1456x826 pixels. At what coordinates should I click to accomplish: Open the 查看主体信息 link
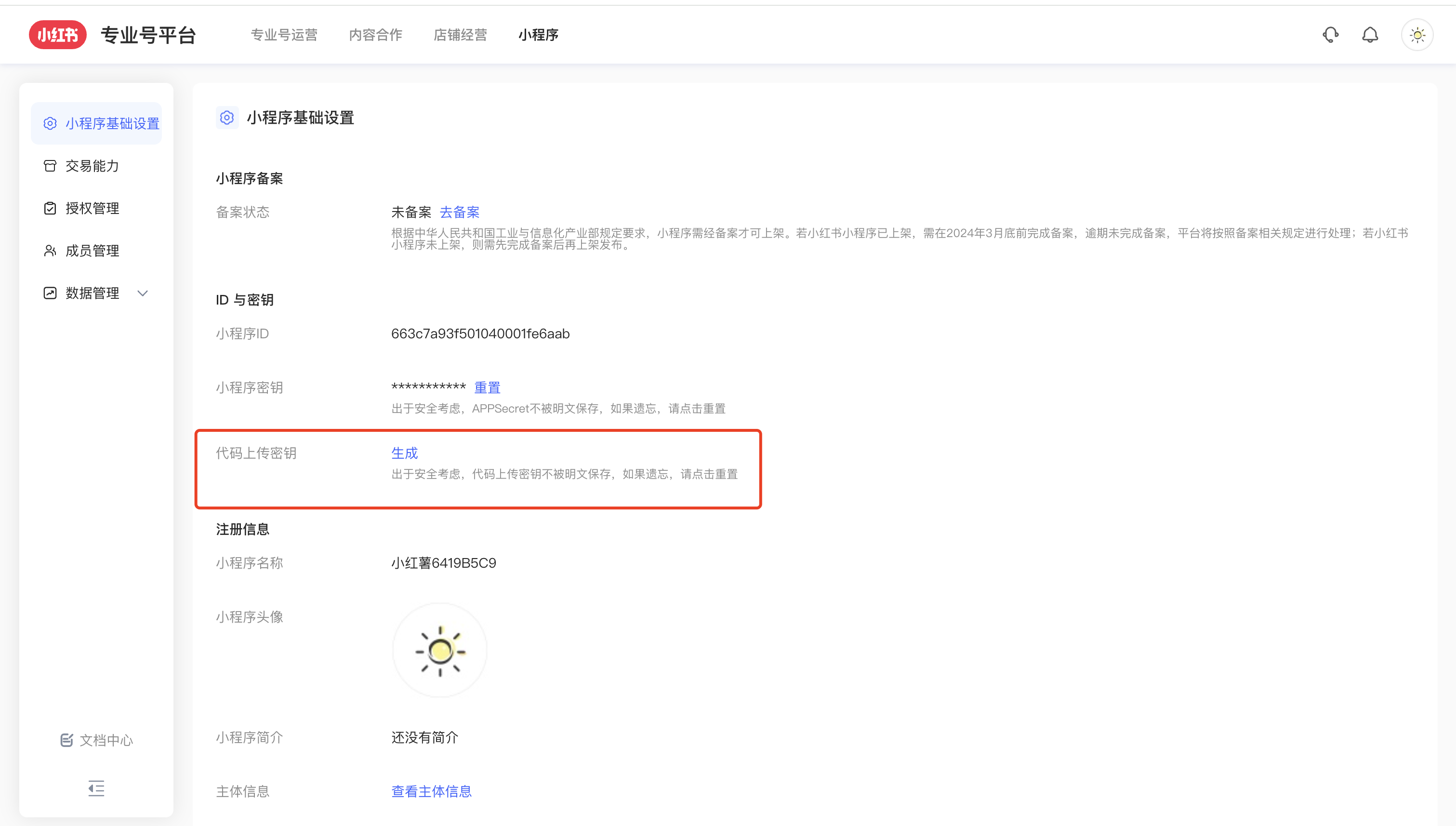click(432, 791)
